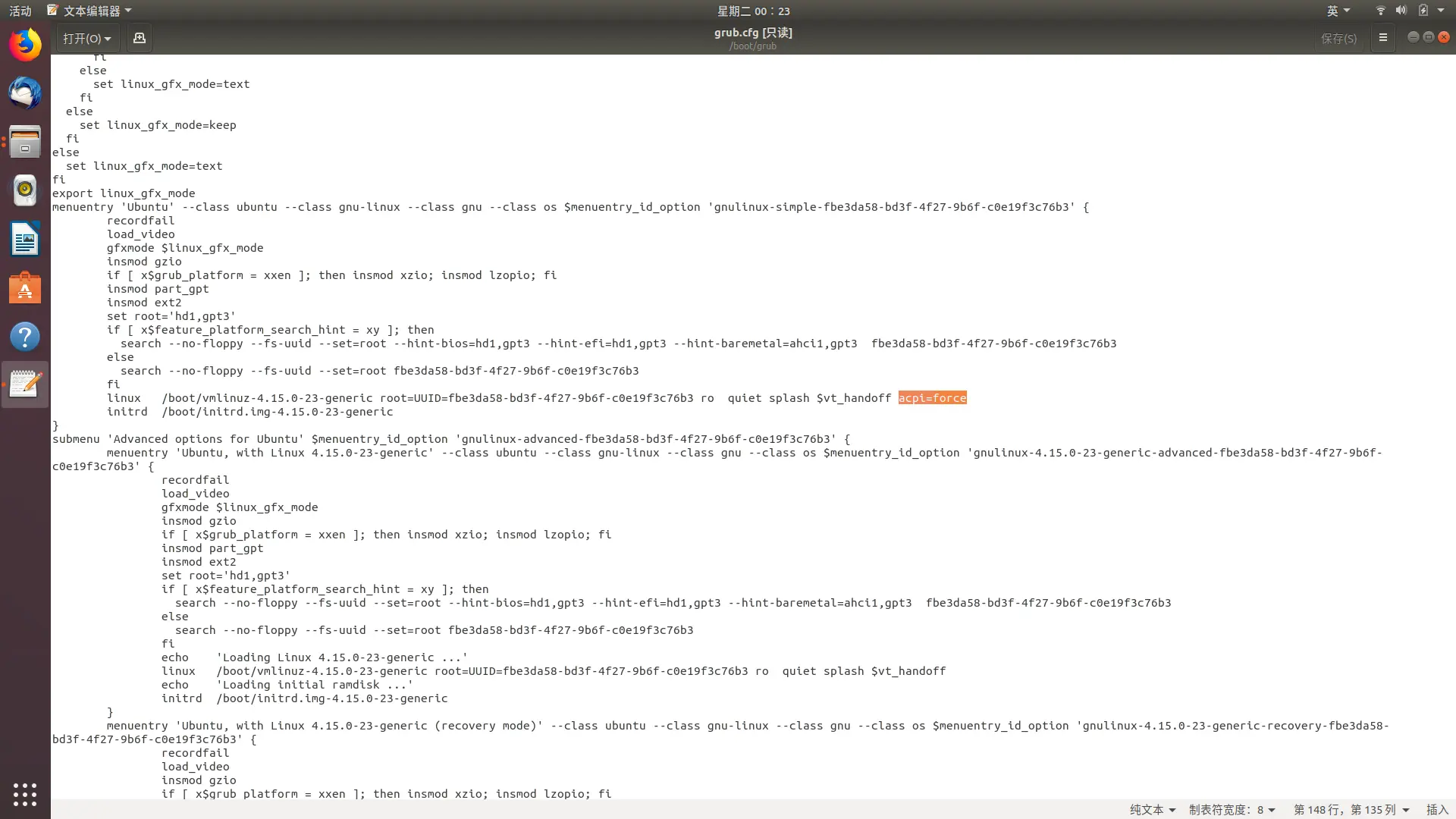Open the Files manager in dock

tap(25, 142)
